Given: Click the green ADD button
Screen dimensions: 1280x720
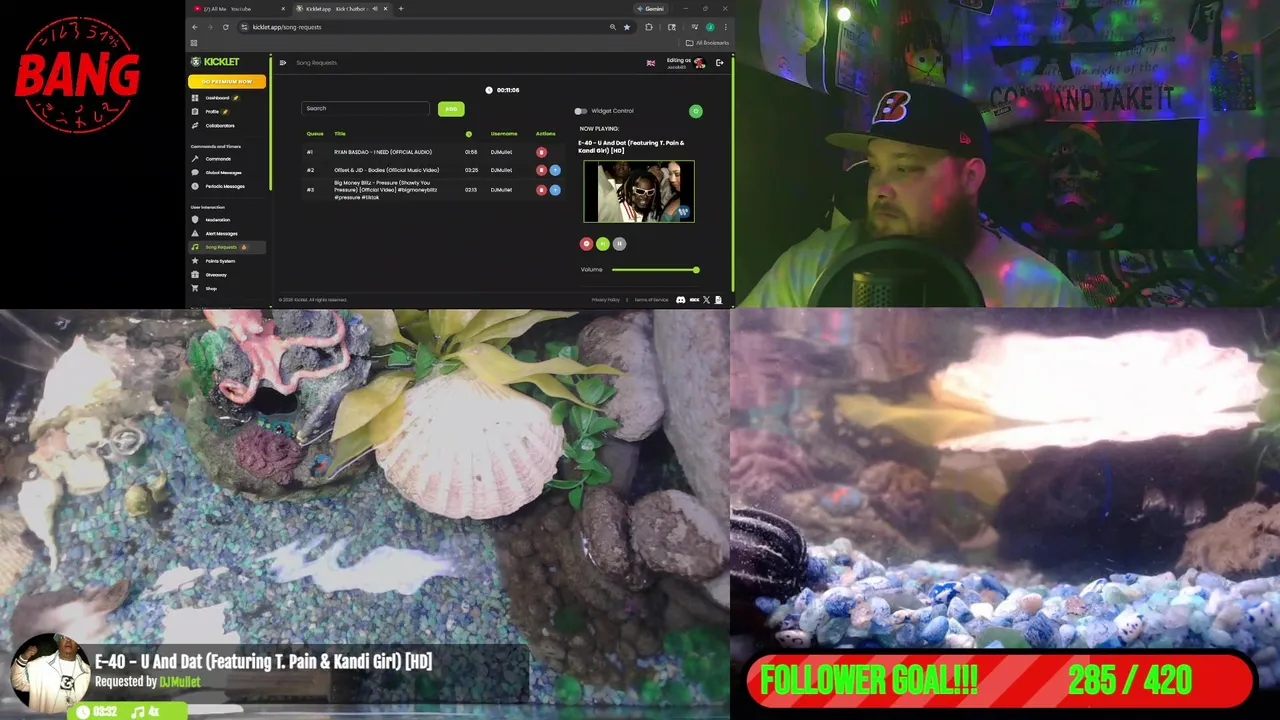Looking at the screenshot, I should (451, 109).
